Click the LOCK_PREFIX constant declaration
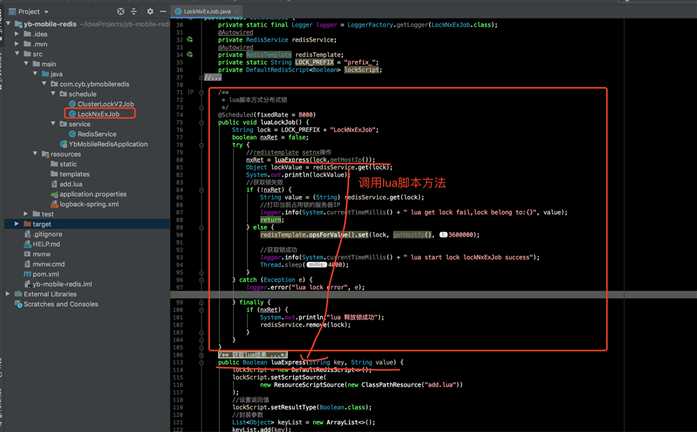Image resolution: width=697 pixels, height=432 pixels. [314, 62]
